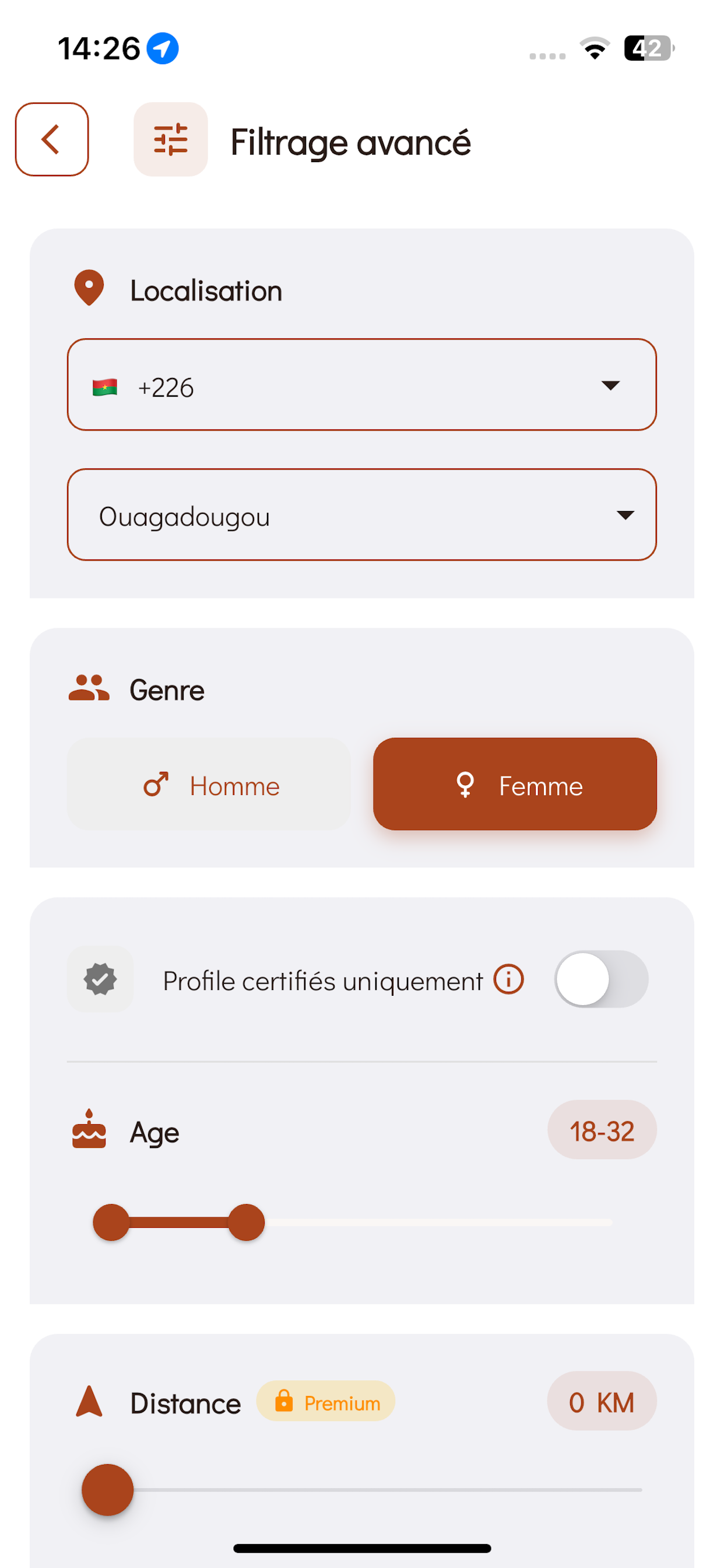Screen dimensions: 724x1568
Task: Expand the Ouagadougou city dropdown
Action: (x=362, y=515)
